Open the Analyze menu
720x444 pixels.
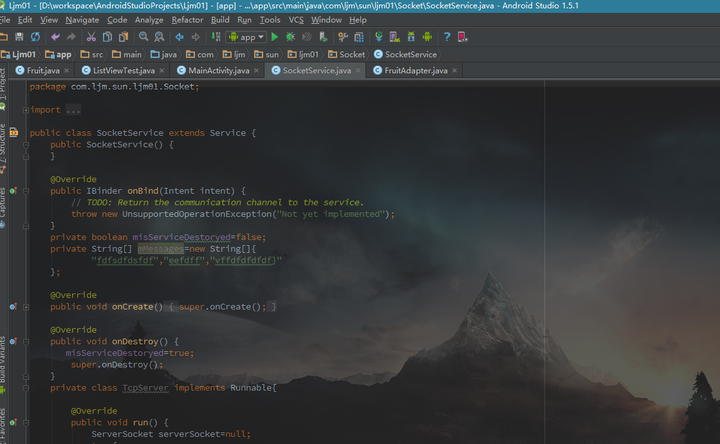point(149,20)
